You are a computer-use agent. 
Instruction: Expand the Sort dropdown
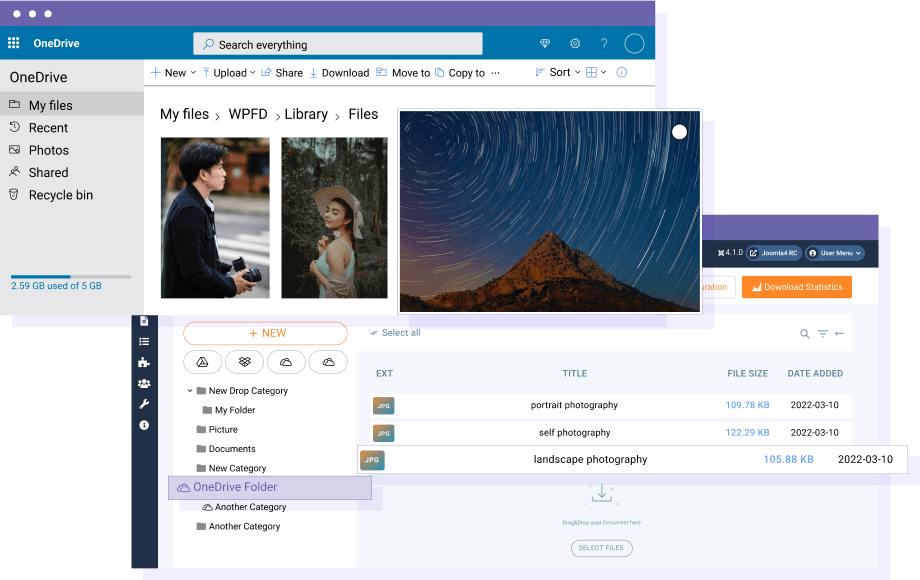[557, 73]
